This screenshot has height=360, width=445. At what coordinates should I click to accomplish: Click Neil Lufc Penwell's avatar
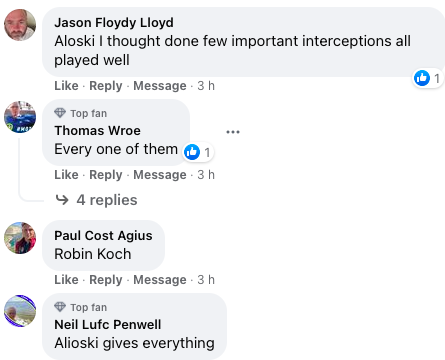tap(20, 311)
